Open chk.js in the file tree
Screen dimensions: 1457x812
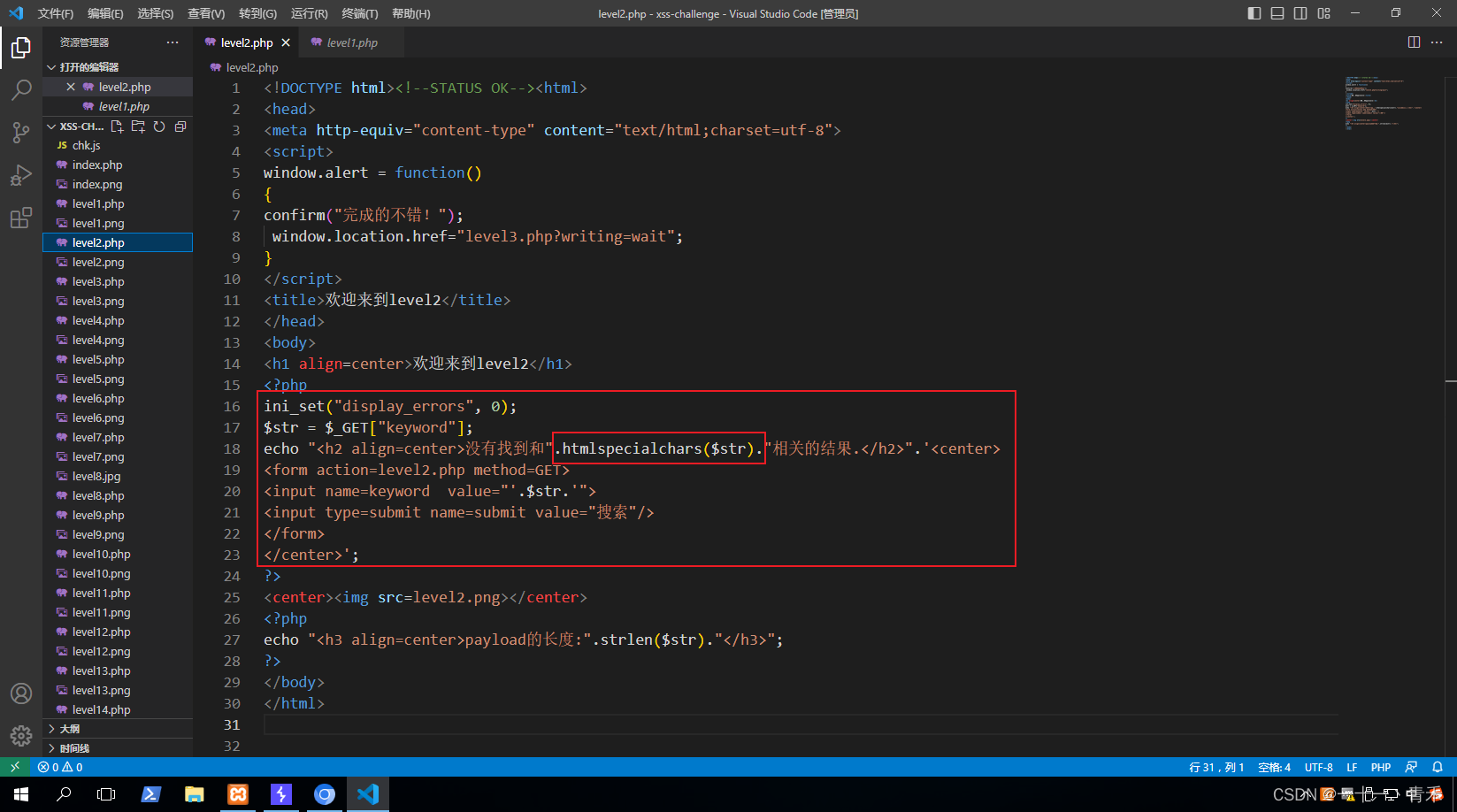pyautogui.click(x=118, y=145)
